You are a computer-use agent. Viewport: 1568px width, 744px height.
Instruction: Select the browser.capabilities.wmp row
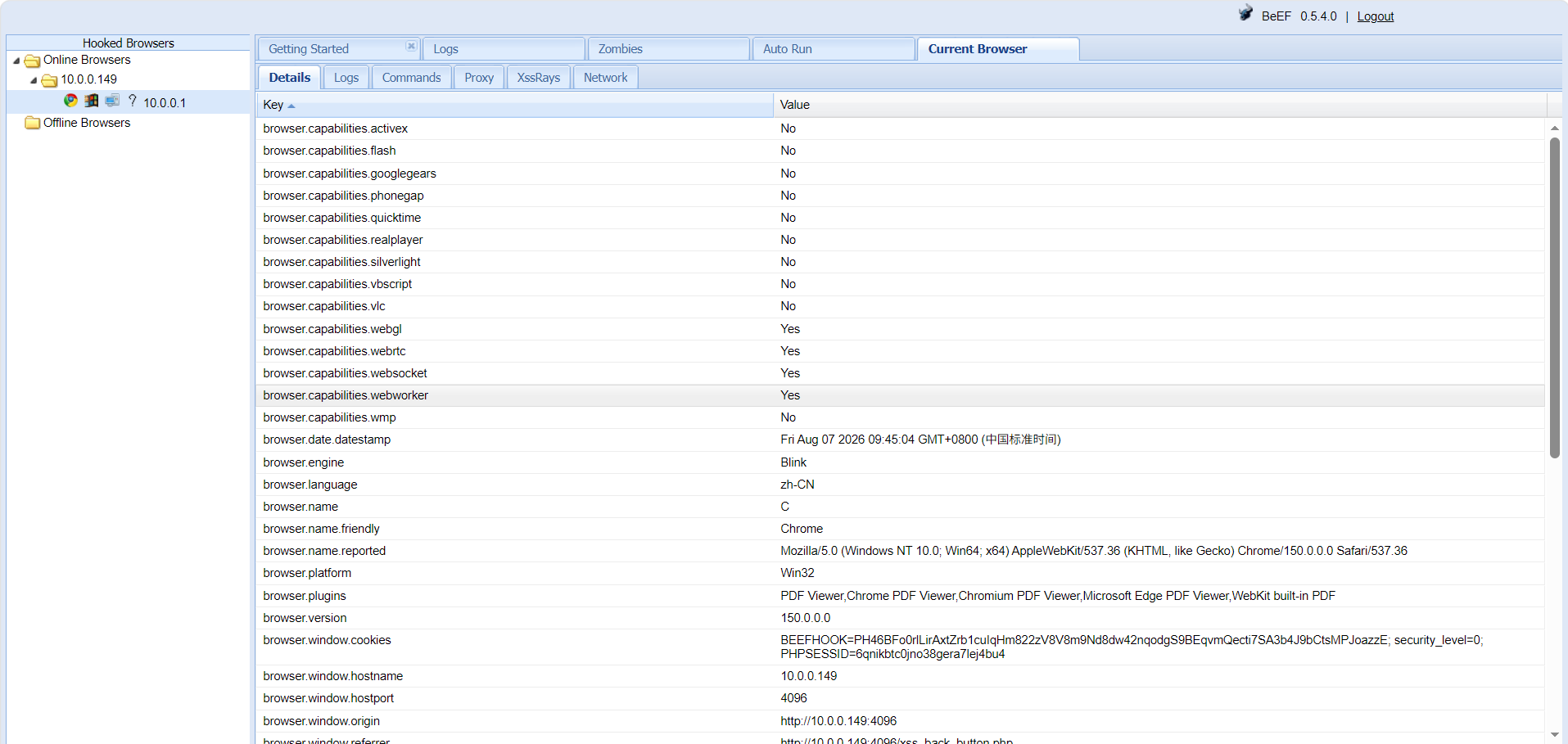[x=901, y=417]
